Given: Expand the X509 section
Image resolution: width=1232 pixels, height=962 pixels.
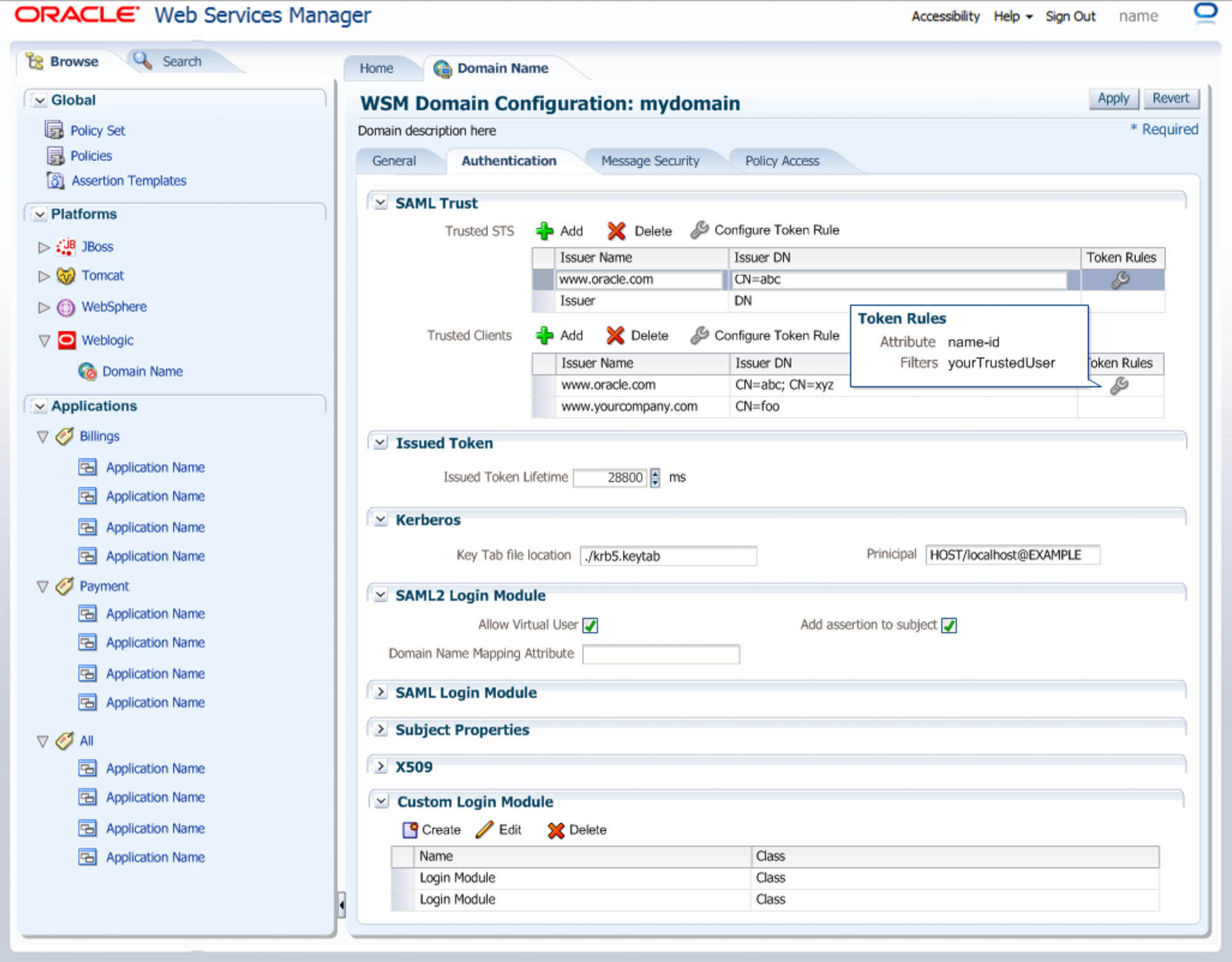Looking at the screenshot, I should [x=381, y=766].
